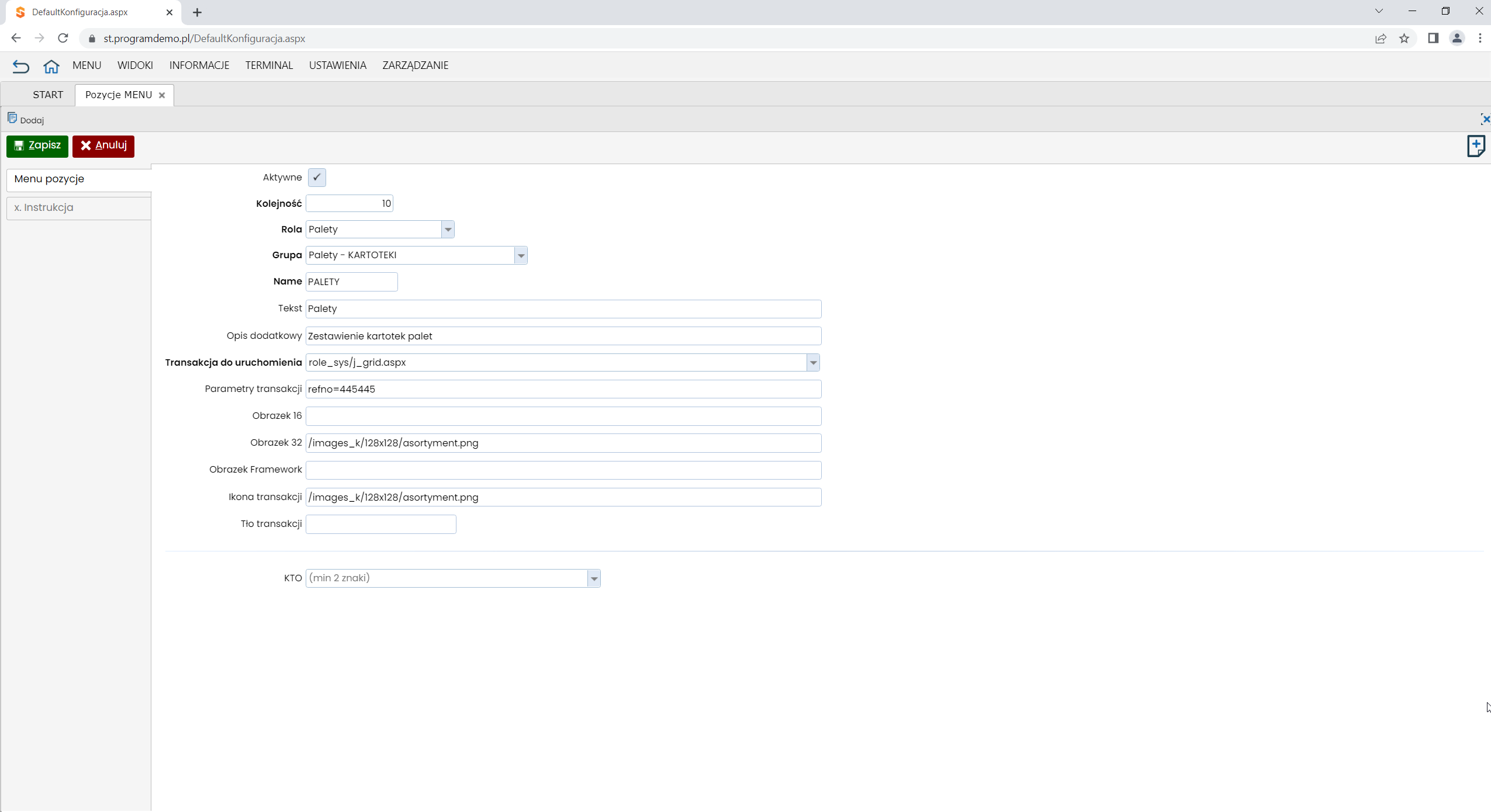
Task: Select the x. Instrukcja side tab
Action: click(79, 208)
